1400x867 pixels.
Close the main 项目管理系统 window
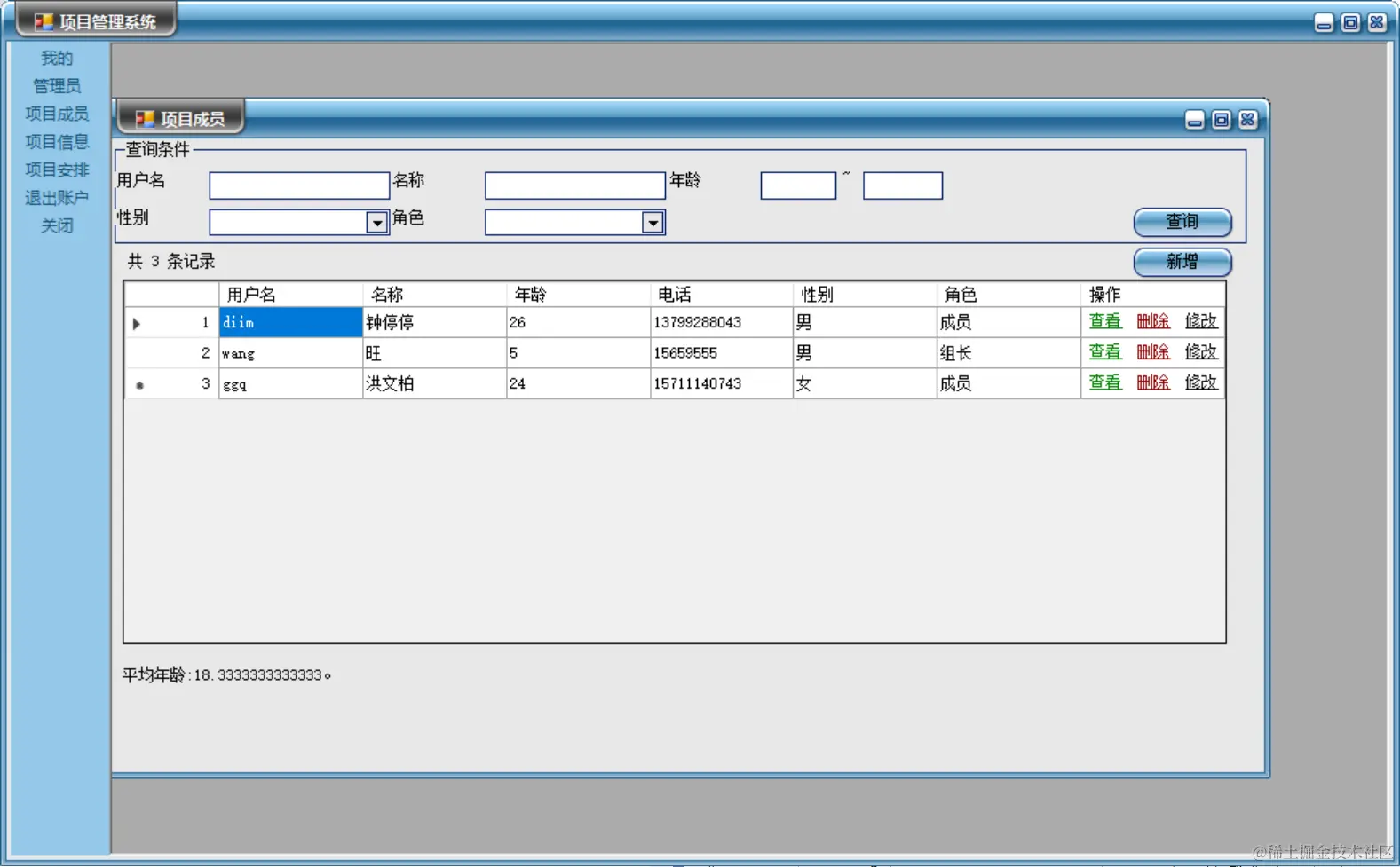click(1377, 23)
